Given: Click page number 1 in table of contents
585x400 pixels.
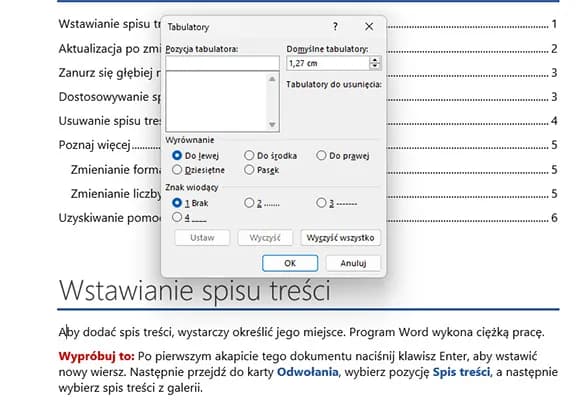Looking at the screenshot, I should (554, 24).
